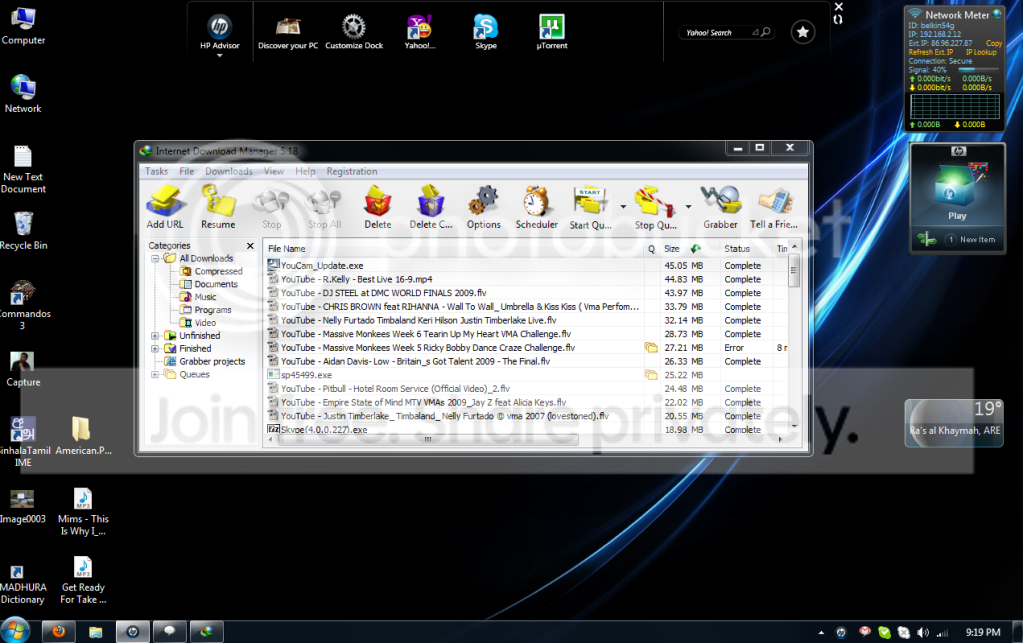Select the Video category
The width and height of the screenshot is (1023, 643).
[x=205, y=323]
